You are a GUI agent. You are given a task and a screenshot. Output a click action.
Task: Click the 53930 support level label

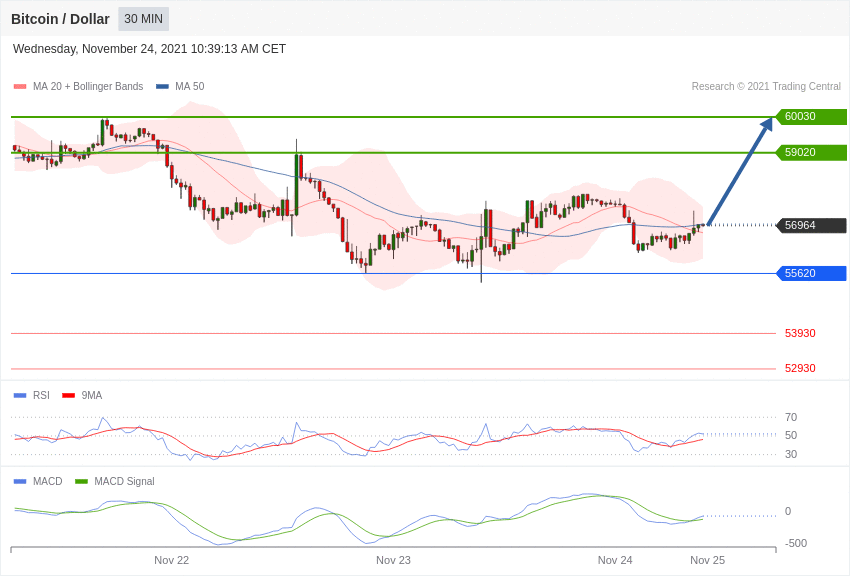point(800,333)
